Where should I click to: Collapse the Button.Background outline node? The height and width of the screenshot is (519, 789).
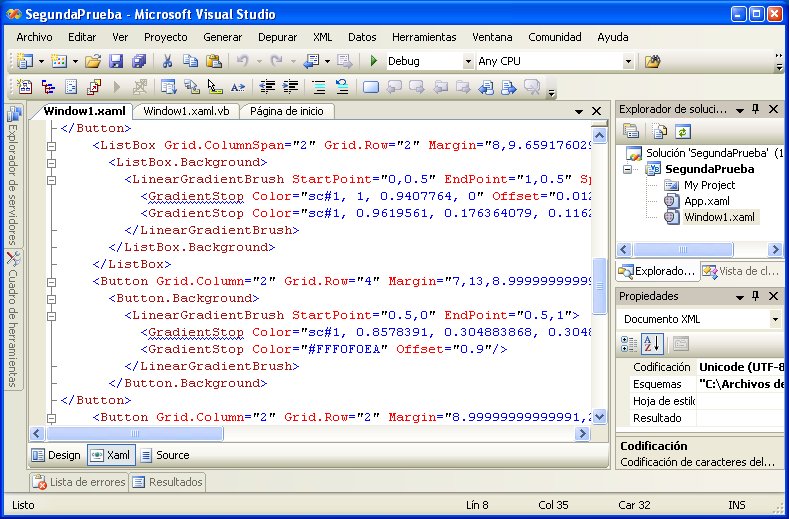coord(51,299)
